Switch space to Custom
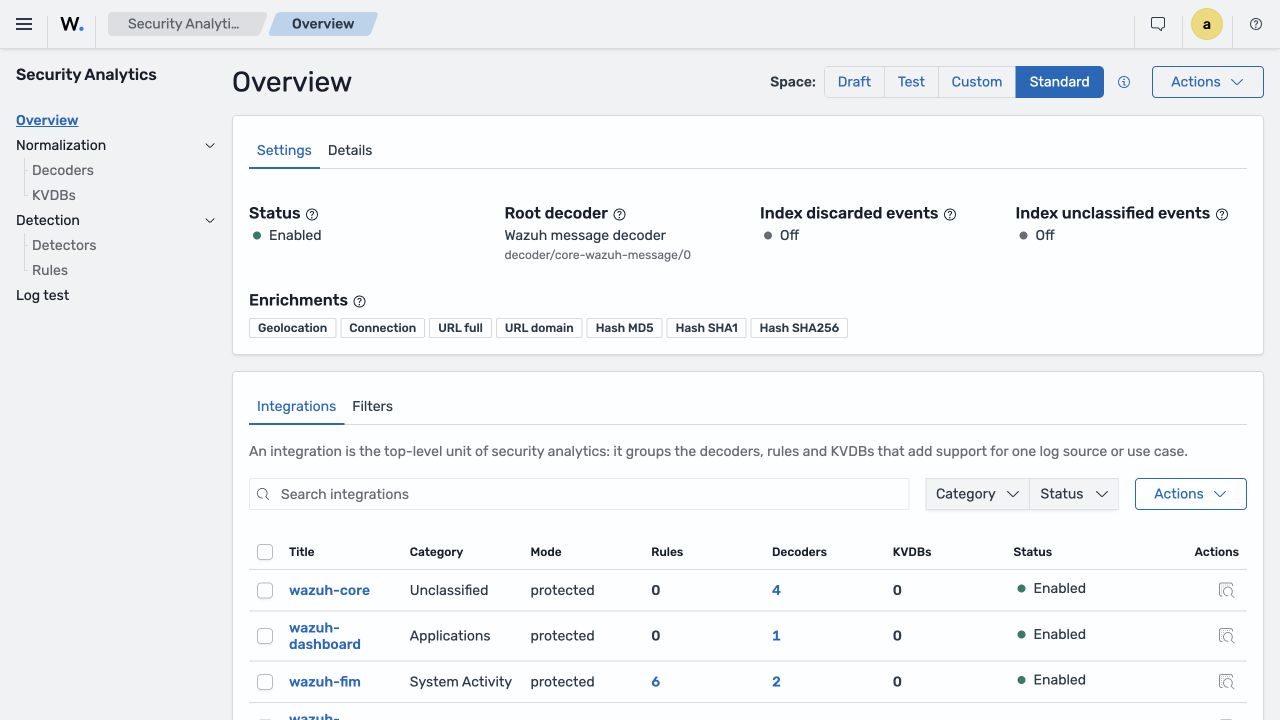 coord(977,82)
